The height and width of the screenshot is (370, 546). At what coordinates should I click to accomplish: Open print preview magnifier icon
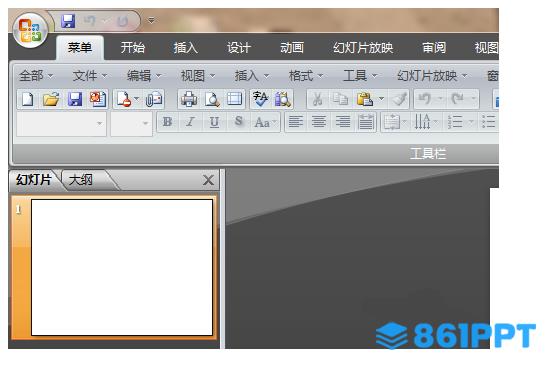(212, 99)
